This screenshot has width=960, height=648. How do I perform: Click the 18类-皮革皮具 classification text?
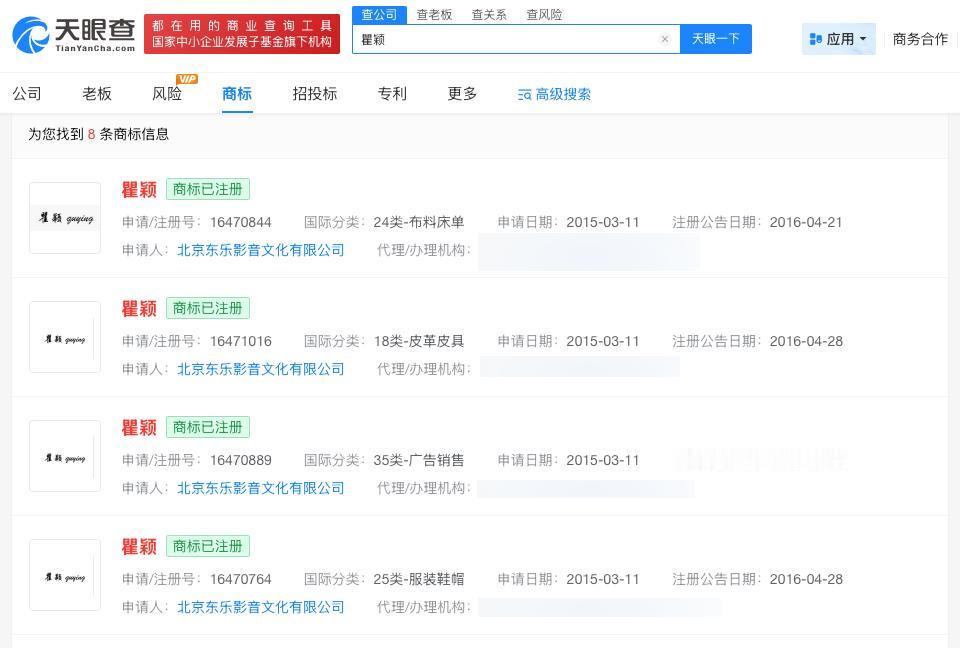click(419, 341)
